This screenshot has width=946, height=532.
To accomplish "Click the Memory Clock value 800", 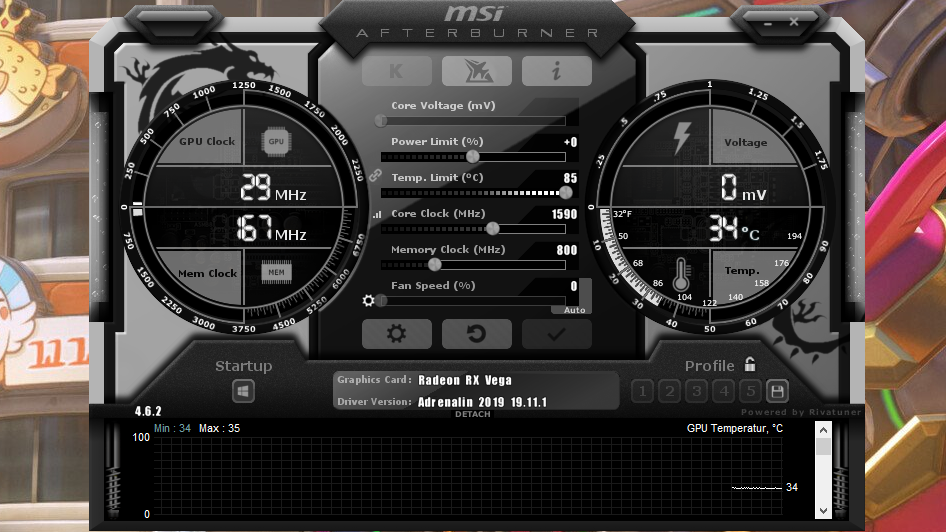I will (567, 250).
